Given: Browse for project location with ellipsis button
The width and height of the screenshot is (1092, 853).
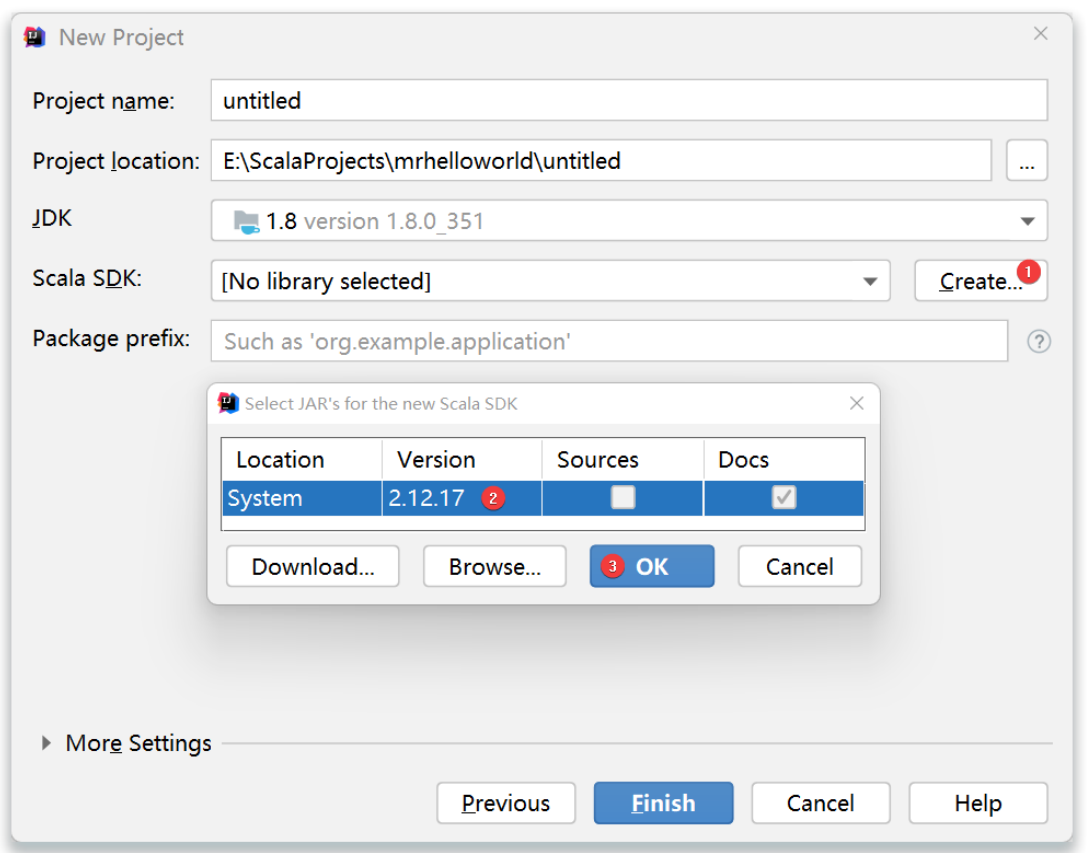Looking at the screenshot, I should coord(1027,161).
